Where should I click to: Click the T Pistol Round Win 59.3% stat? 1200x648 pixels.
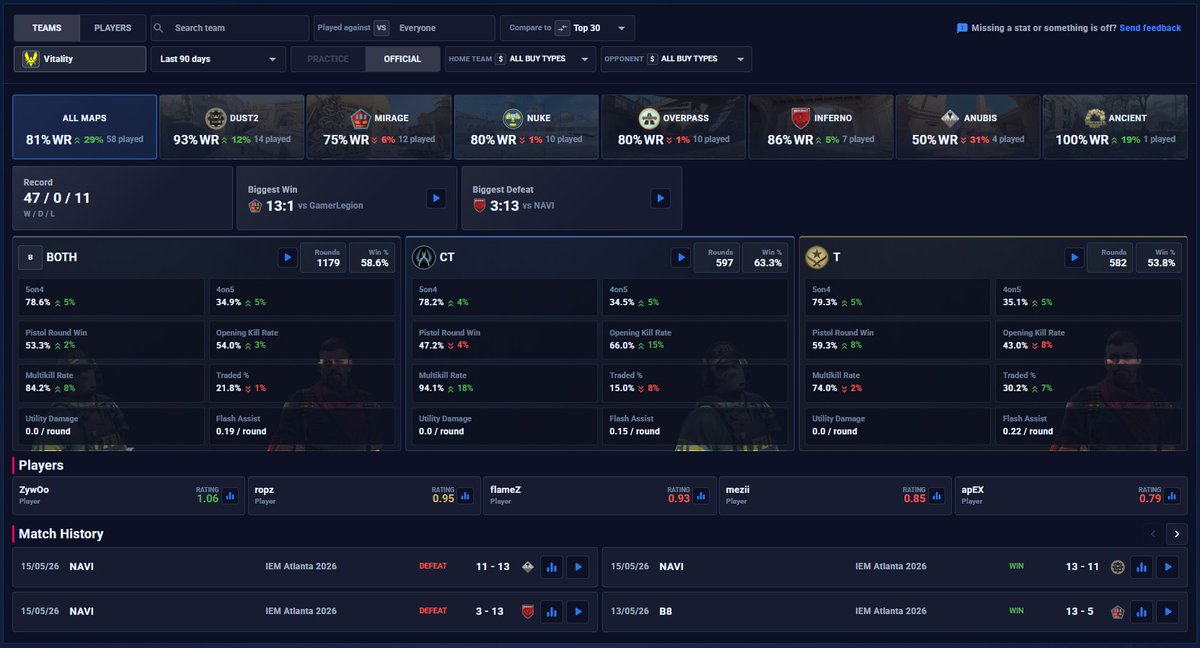897,339
